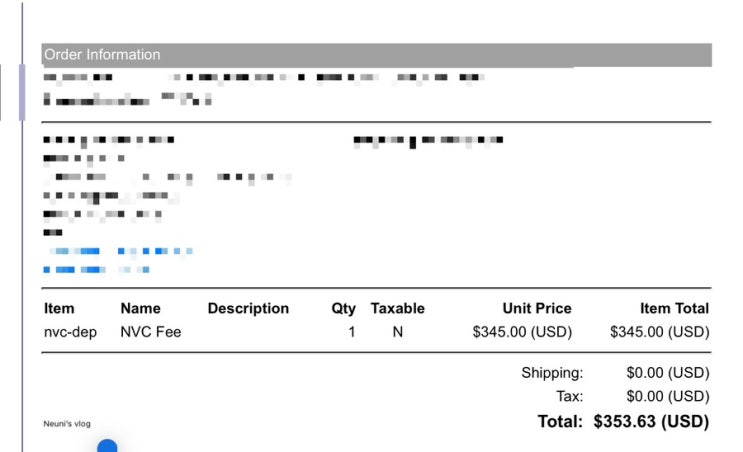Click the purple scroll indicator on left edge
The height and width of the screenshot is (452, 743).
click(x=22, y=92)
